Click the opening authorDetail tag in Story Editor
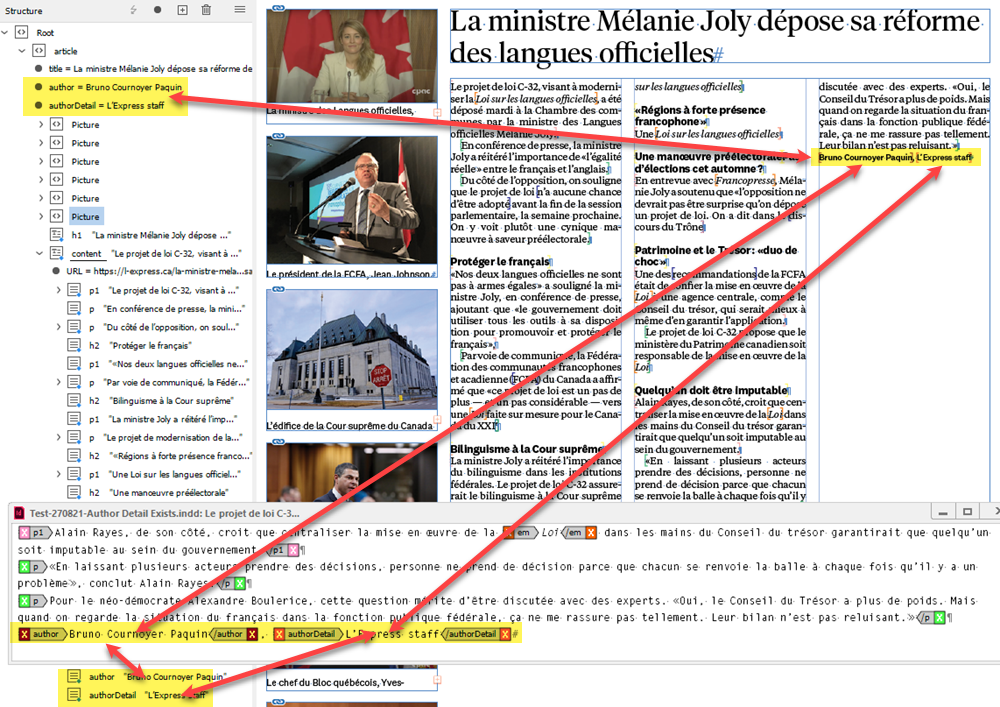Image resolution: width=1000 pixels, height=707 pixels. [x=308, y=634]
